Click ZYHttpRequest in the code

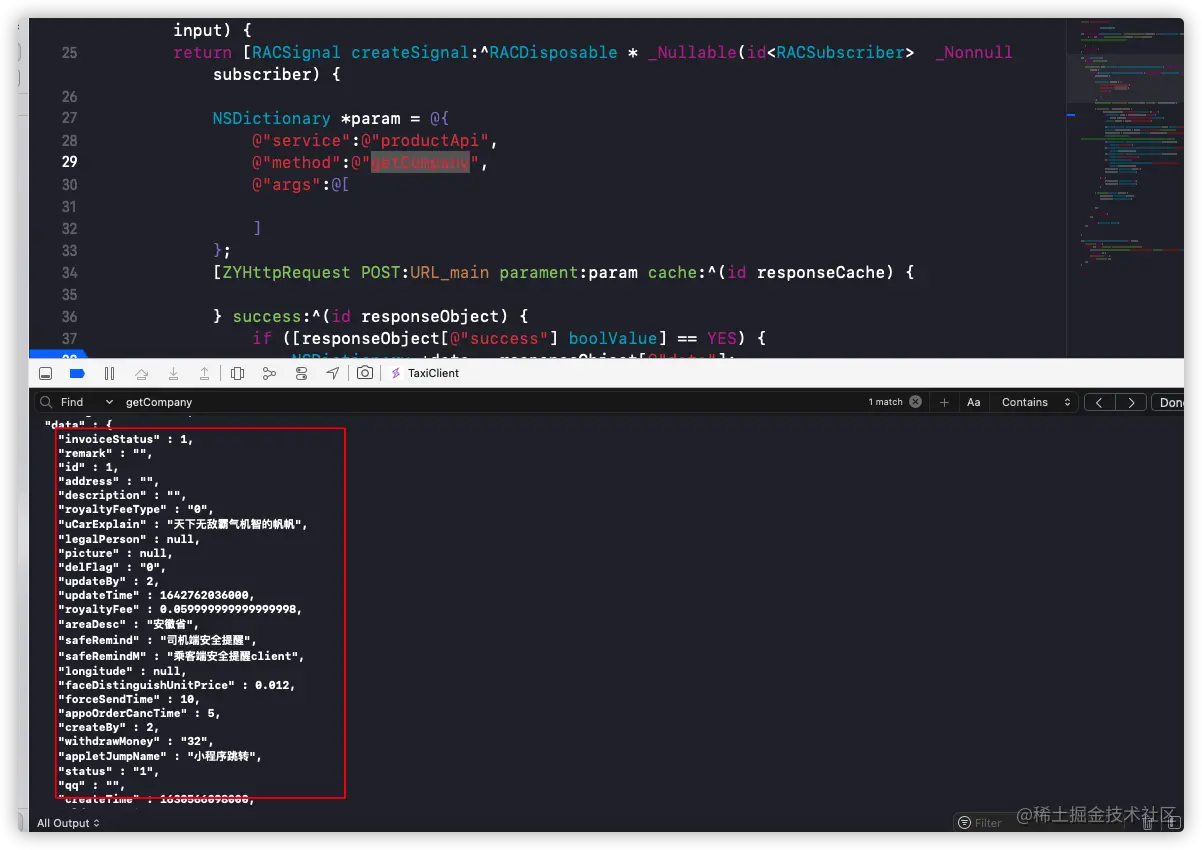point(286,272)
